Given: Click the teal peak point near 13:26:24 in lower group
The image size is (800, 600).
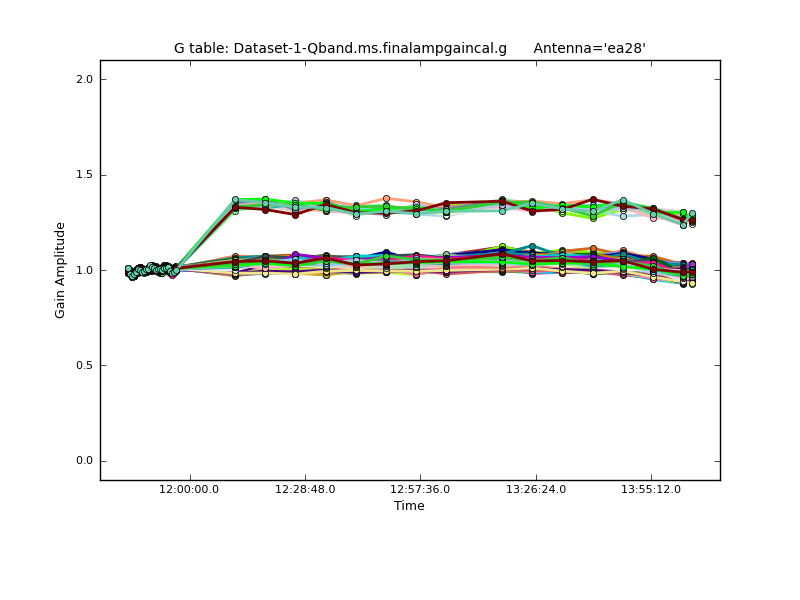Looking at the screenshot, I should point(532,247).
